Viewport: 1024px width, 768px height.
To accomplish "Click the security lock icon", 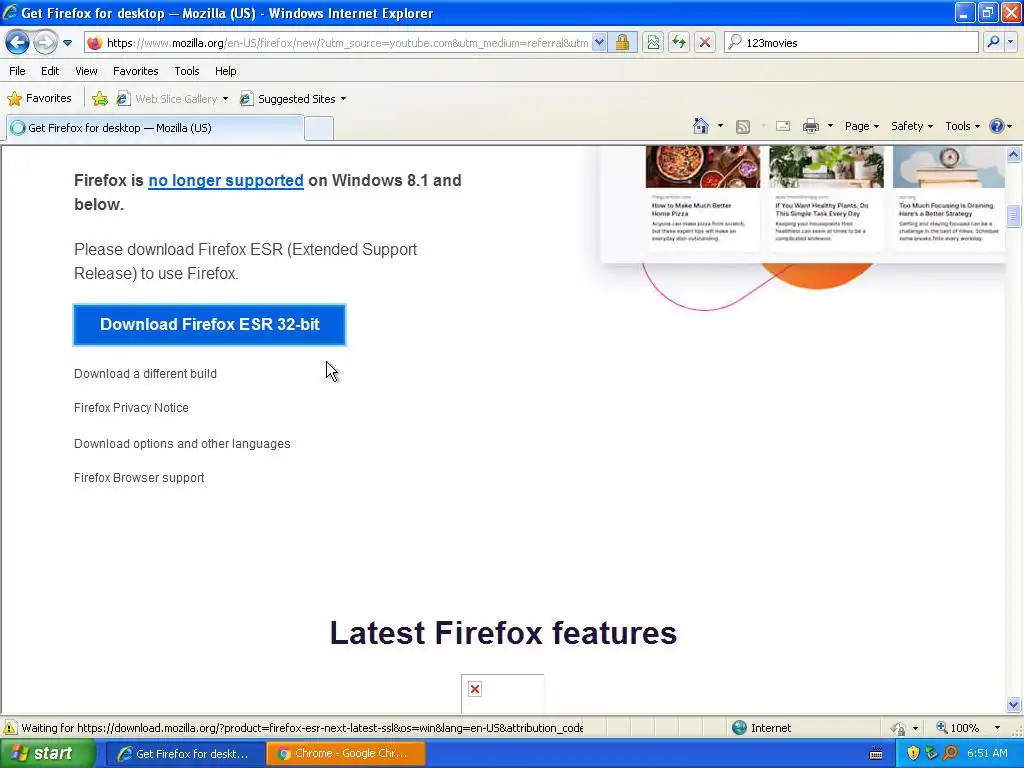I will coord(622,43).
